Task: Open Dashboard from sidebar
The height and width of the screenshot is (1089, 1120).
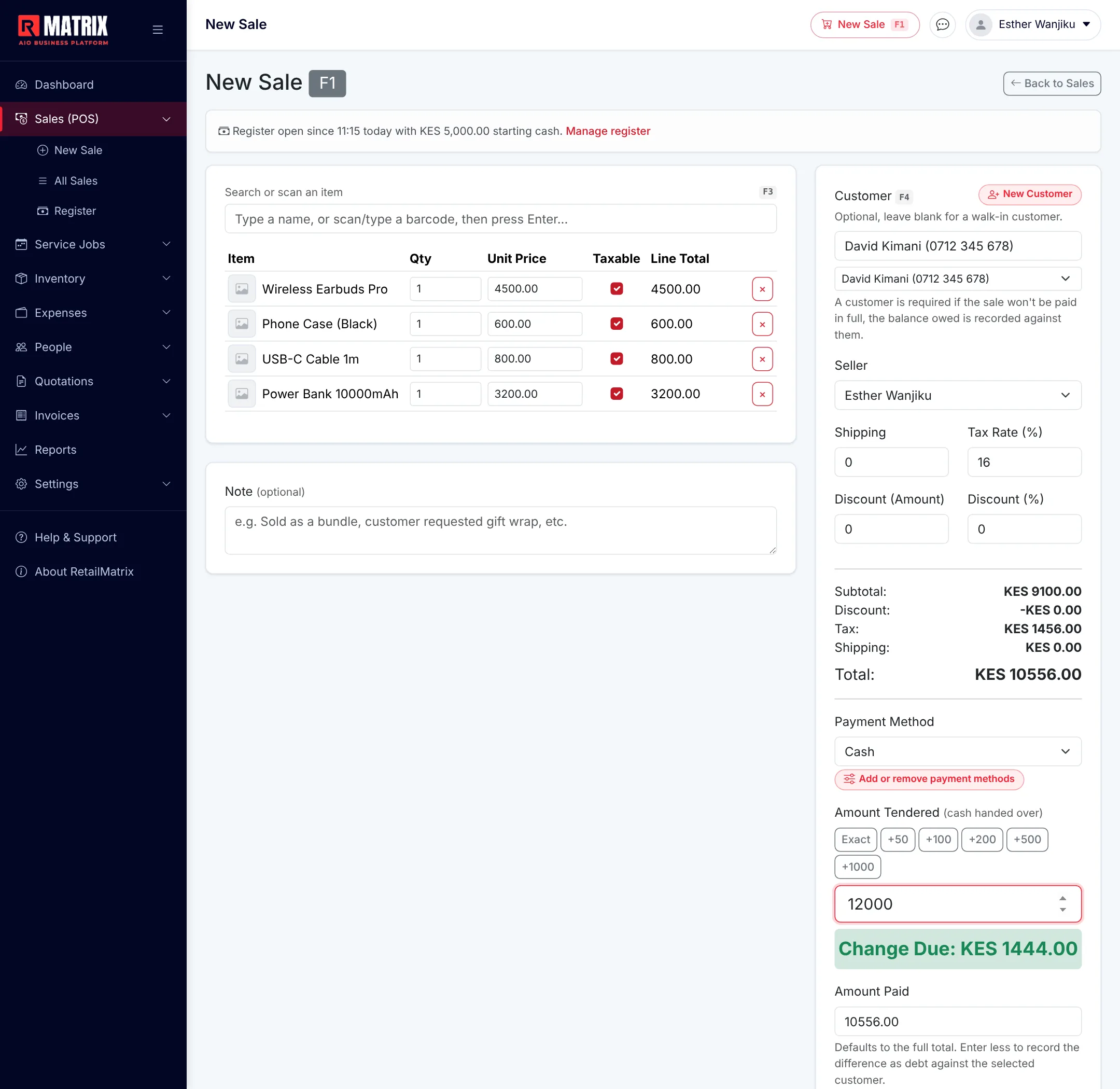Action: [93, 85]
